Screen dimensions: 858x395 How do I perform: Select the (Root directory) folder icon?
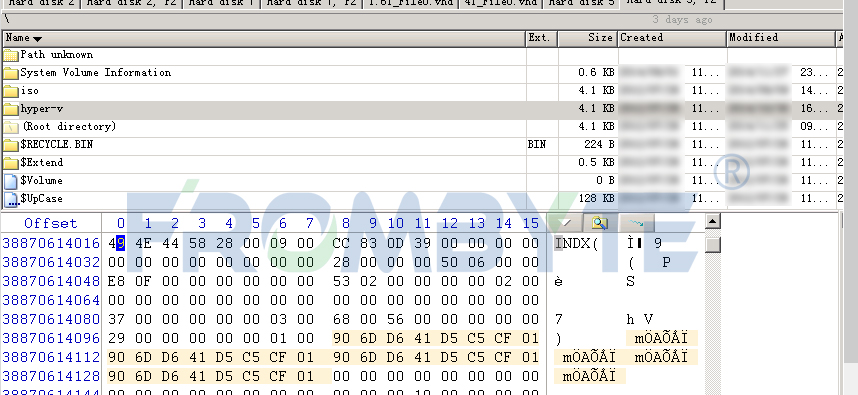tap(11, 127)
